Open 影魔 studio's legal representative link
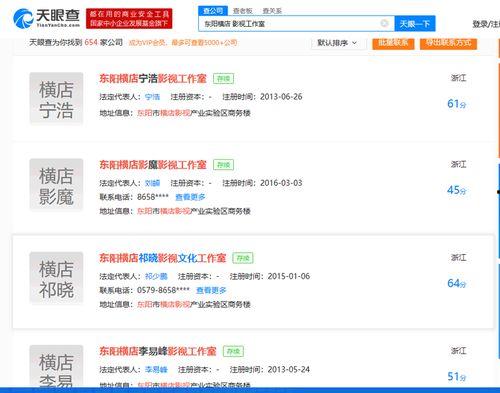Image resolution: width=500 pixels, height=393 pixels. [x=153, y=183]
